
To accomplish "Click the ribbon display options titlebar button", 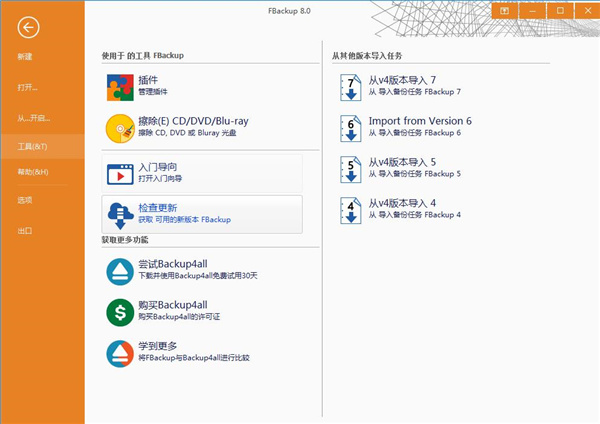I will click(x=507, y=11).
